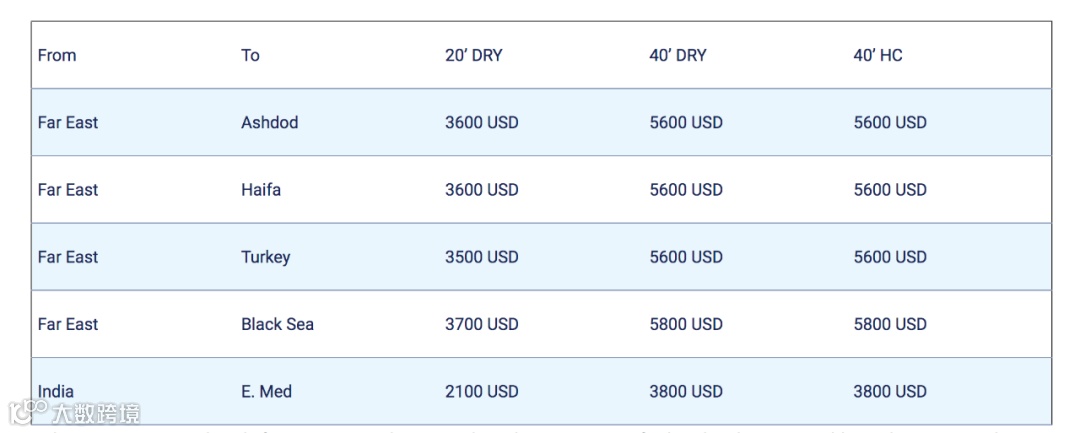
Task: Click the 3500 USD rate for Turkey
Action: (481, 256)
